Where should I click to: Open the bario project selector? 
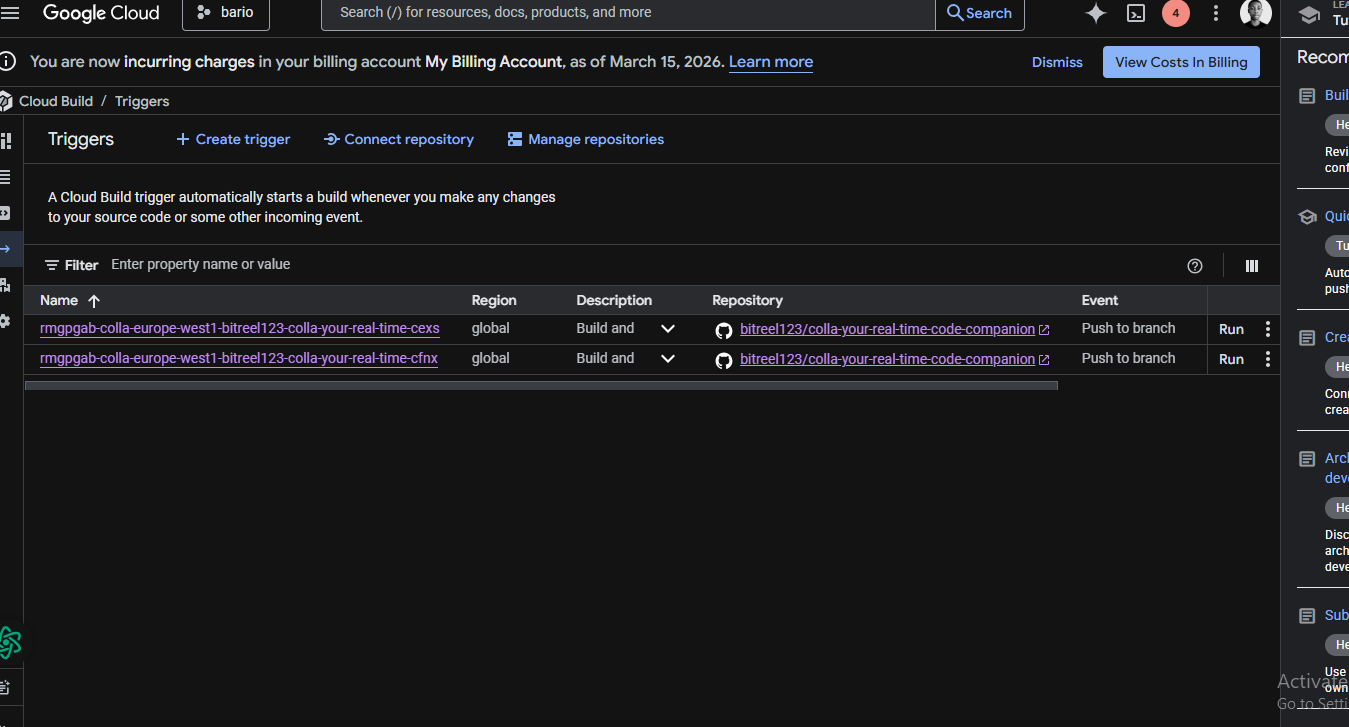(x=226, y=13)
